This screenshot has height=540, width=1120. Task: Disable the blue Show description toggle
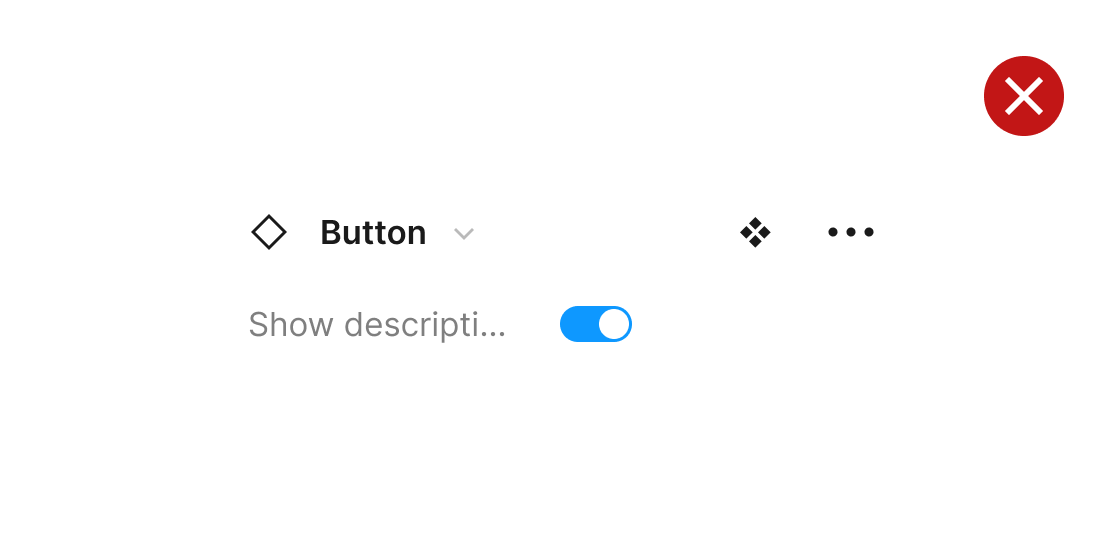point(596,324)
